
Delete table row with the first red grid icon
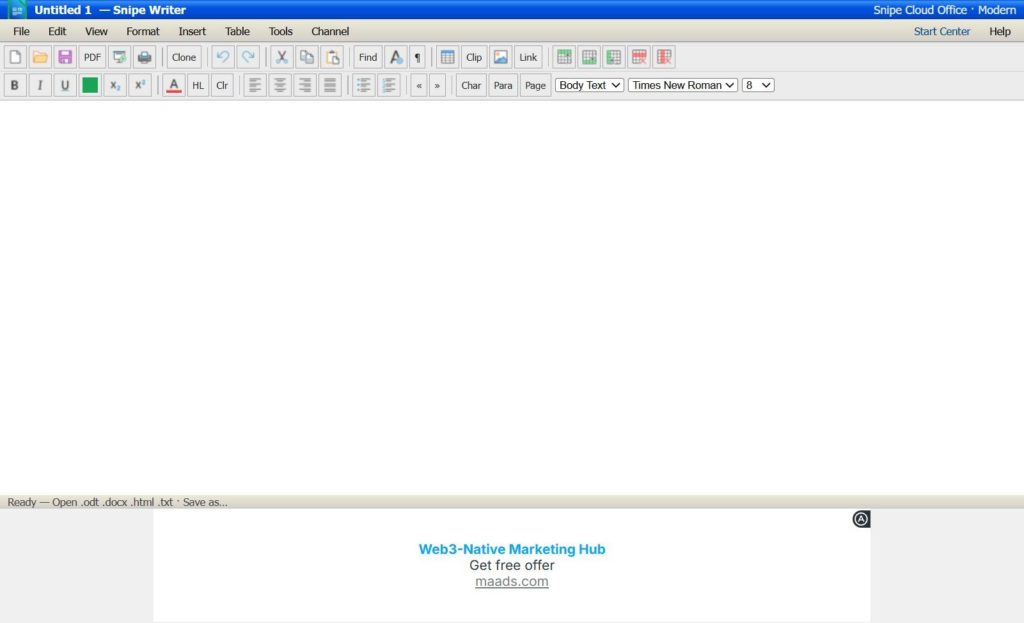click(639, 57)
